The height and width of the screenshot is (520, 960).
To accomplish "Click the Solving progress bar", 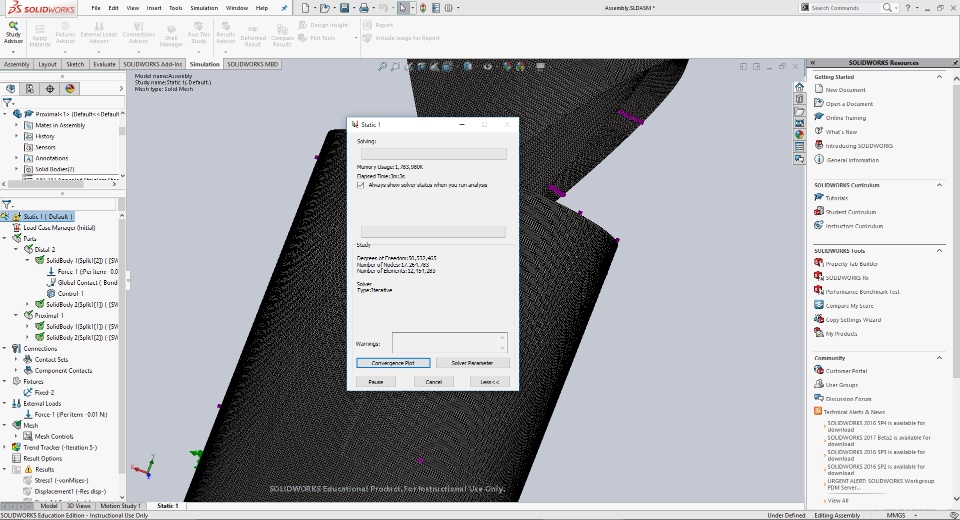I will click(433, 154).
